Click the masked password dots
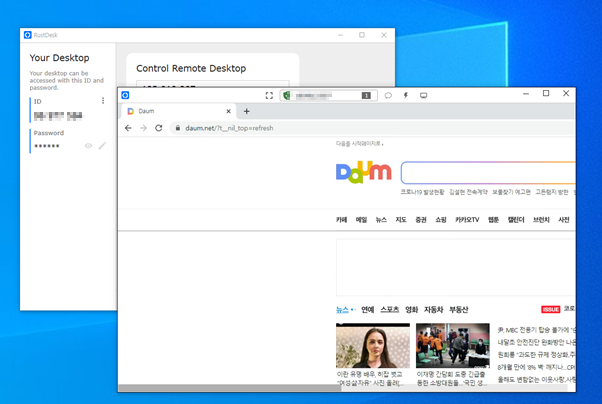The height and width of the screenshot is (404, 602). click(x=47, y=146)
